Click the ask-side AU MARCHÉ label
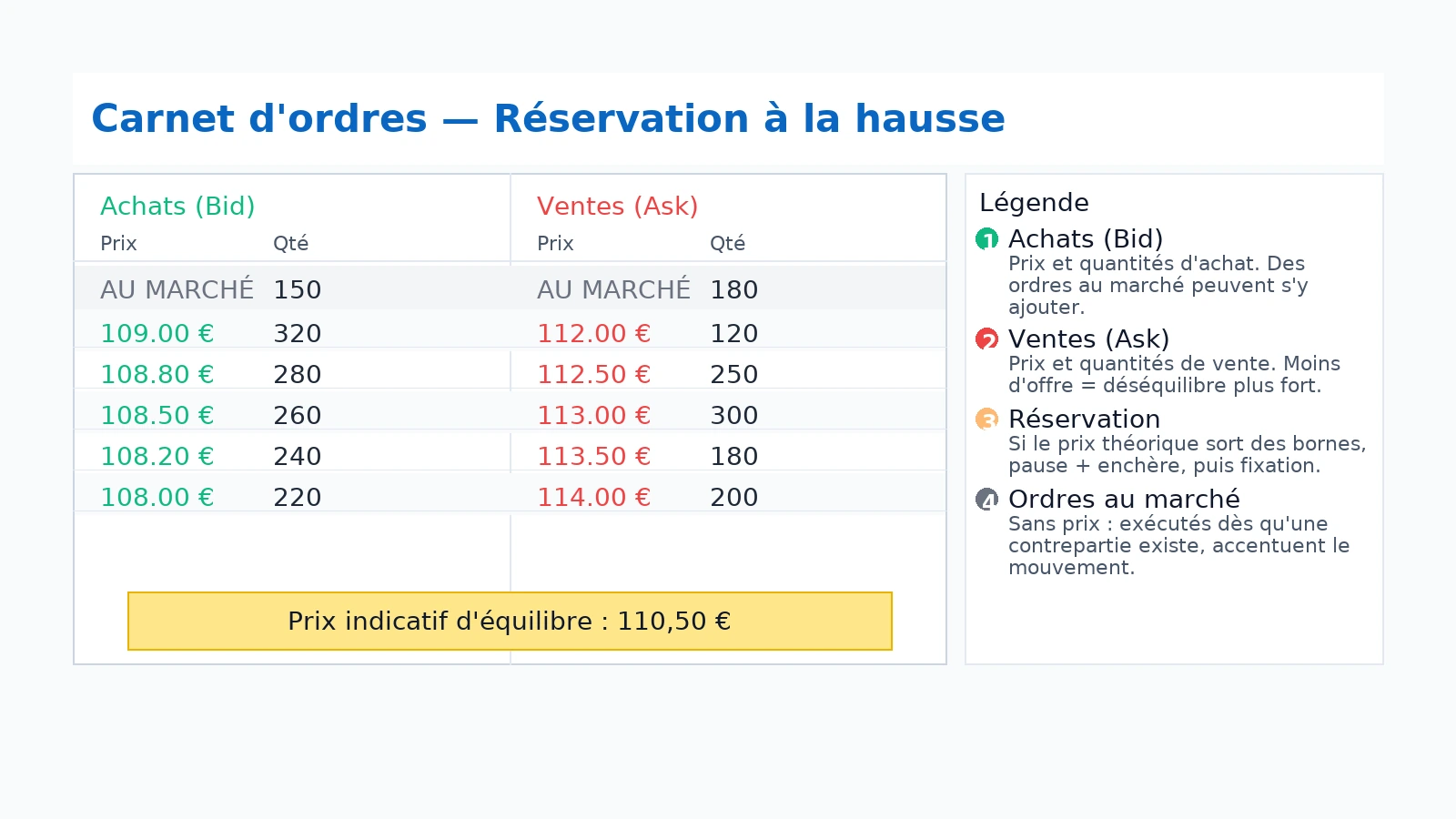 pyautogui.click(x=613, y=290)
